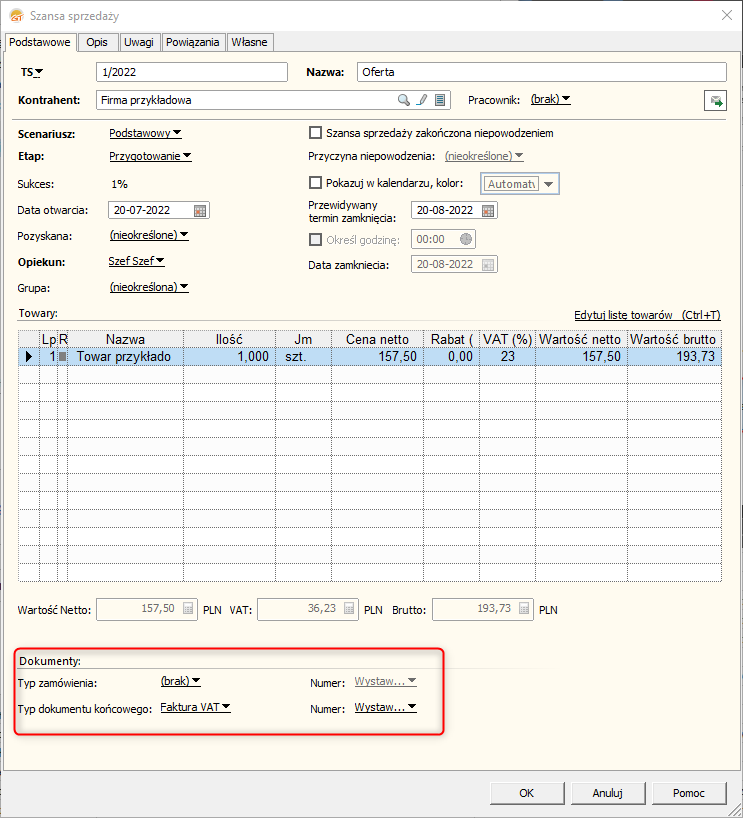Image resolution: width=743 pixels, height=818 pixels.
Task: Click the VAT cell showing 23
Action: (x=507, y=357)
